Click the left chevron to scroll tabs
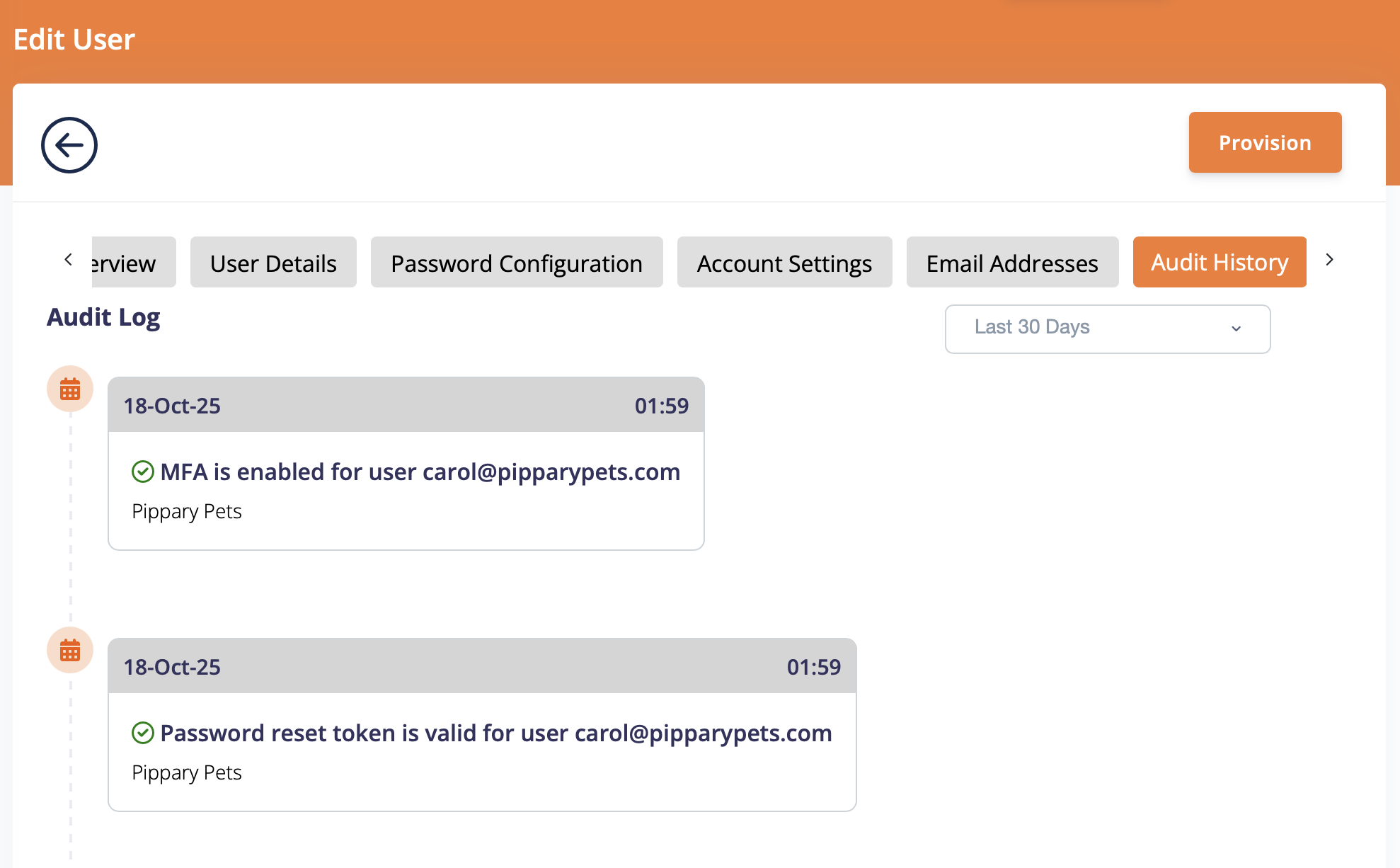The image size is (1400, 868). coord(67,260)
